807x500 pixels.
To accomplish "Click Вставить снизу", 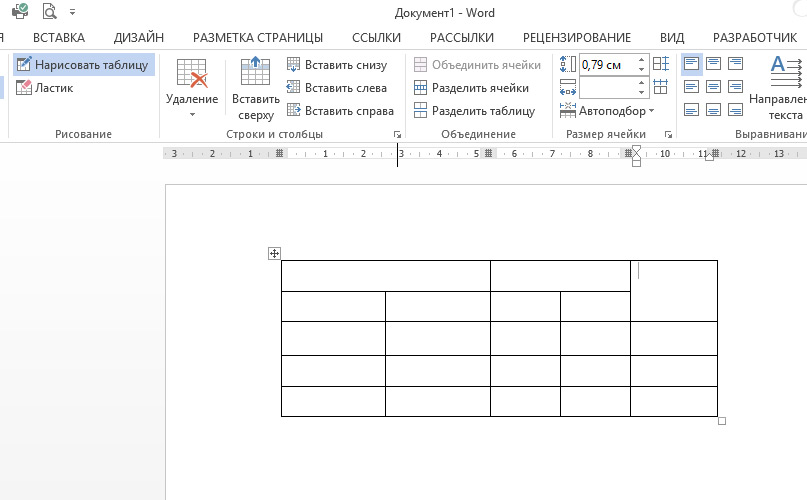I will (x=337, y=65).
